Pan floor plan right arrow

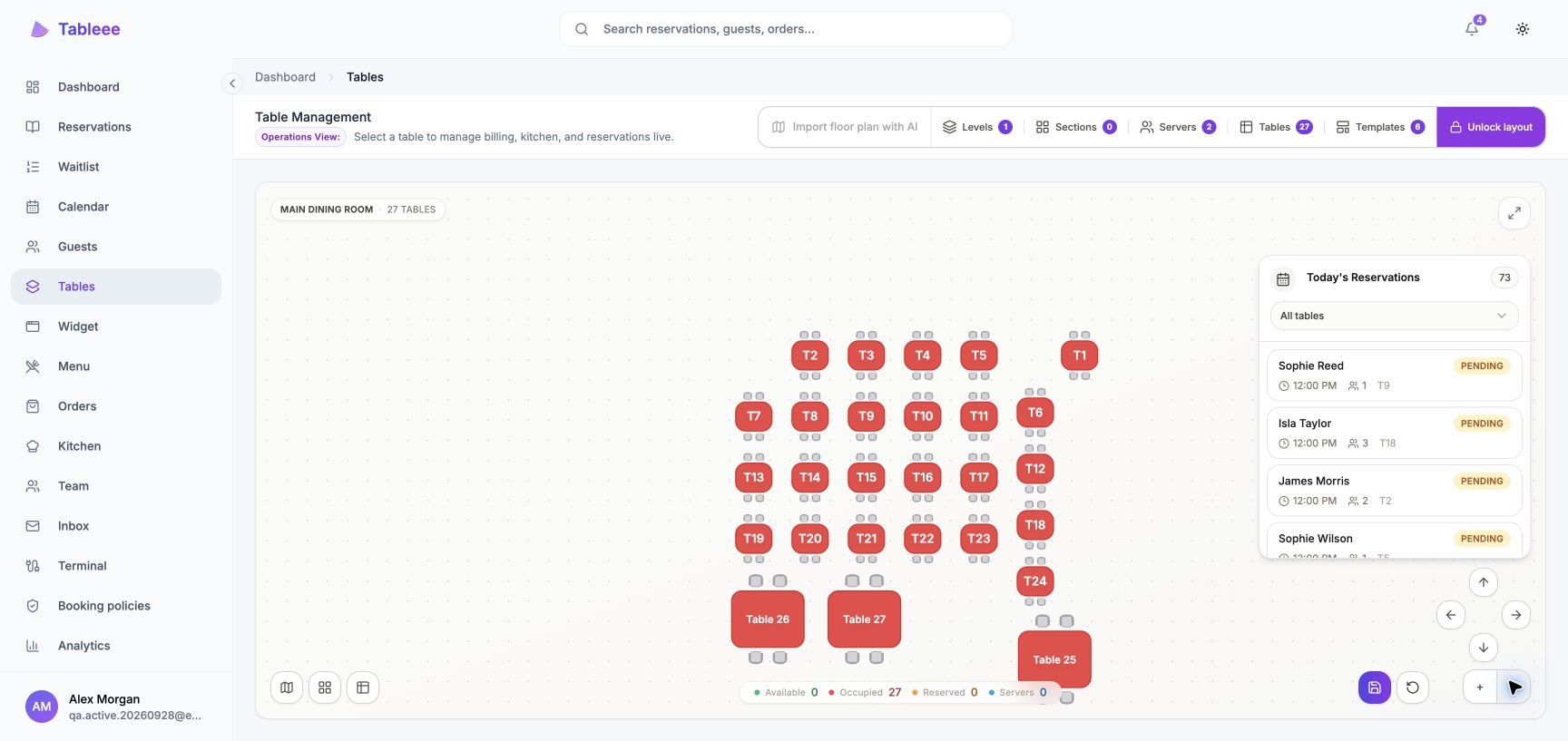[x=1516, y=615]
